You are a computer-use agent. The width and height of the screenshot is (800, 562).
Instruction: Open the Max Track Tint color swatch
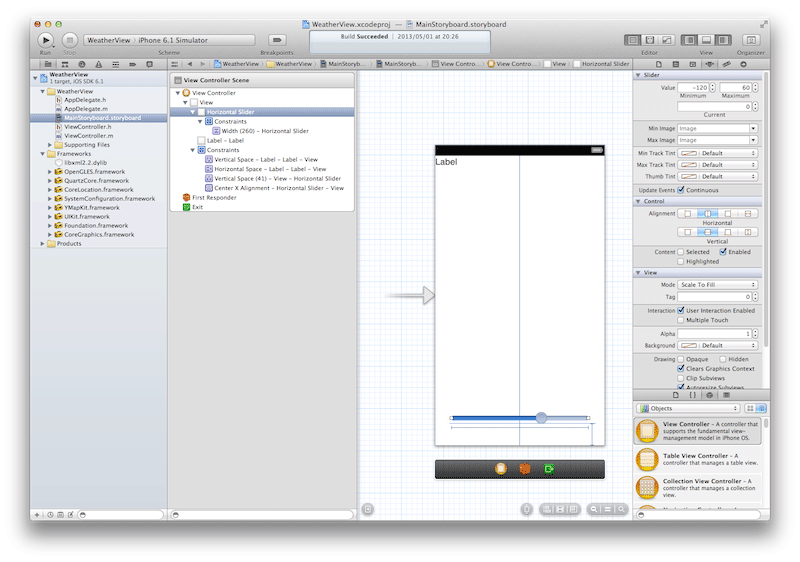(689, 165)
